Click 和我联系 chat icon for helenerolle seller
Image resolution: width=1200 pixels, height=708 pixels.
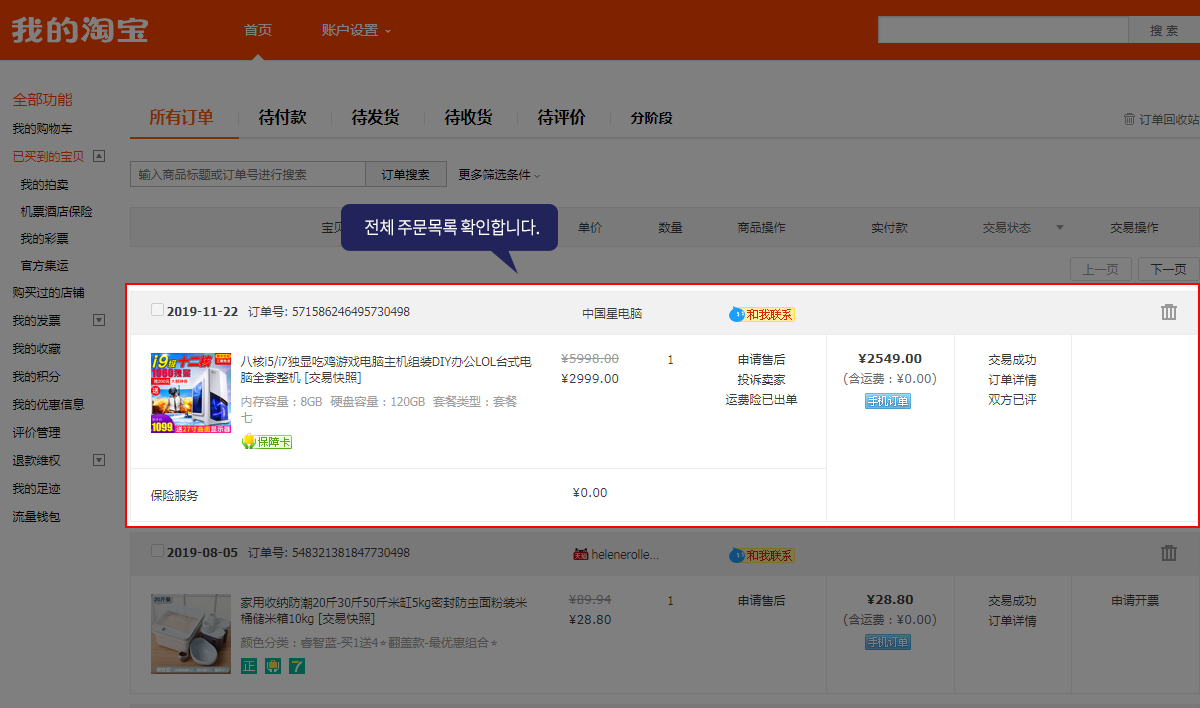[x=762, y=555]
